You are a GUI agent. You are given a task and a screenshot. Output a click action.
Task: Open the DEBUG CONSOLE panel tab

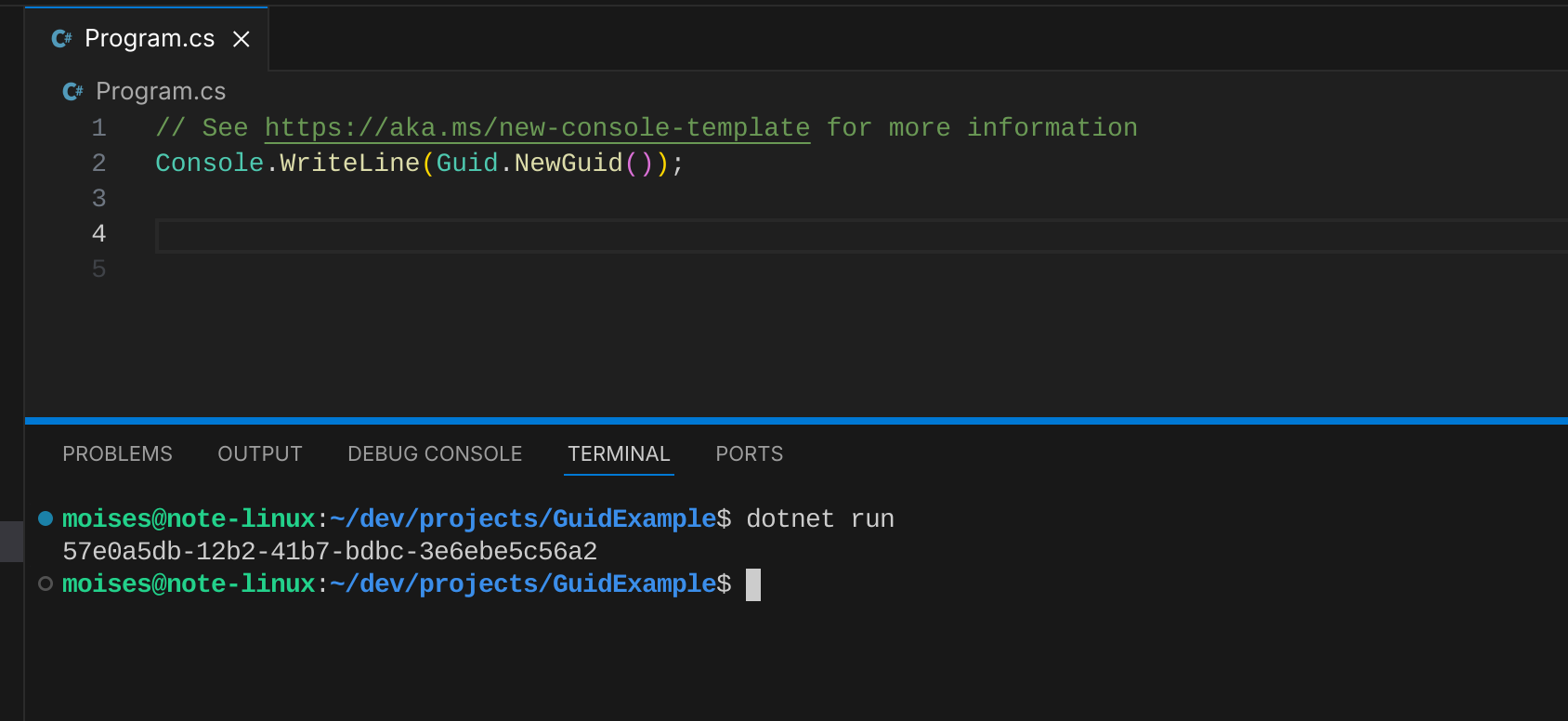coord(435,453)
